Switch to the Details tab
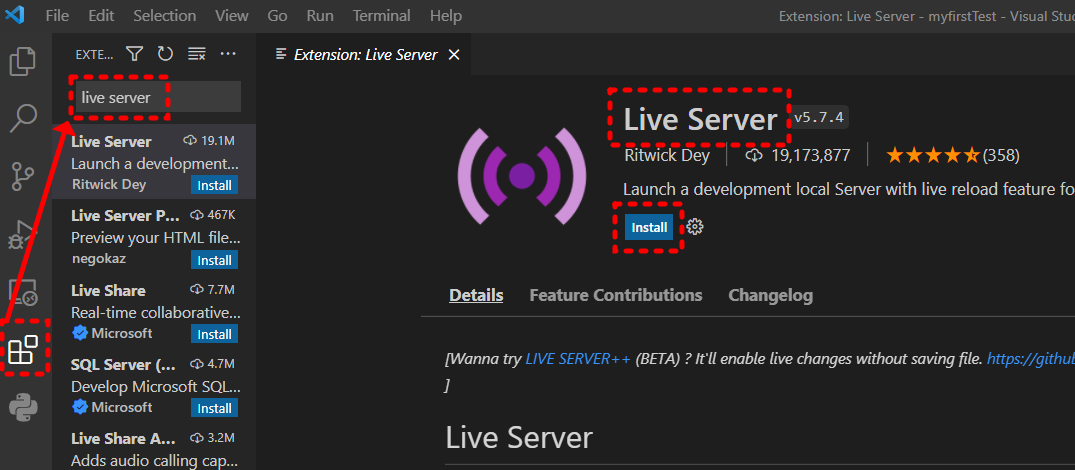The height and width of the screenshot is (470, 1075). tap(476, 295)
